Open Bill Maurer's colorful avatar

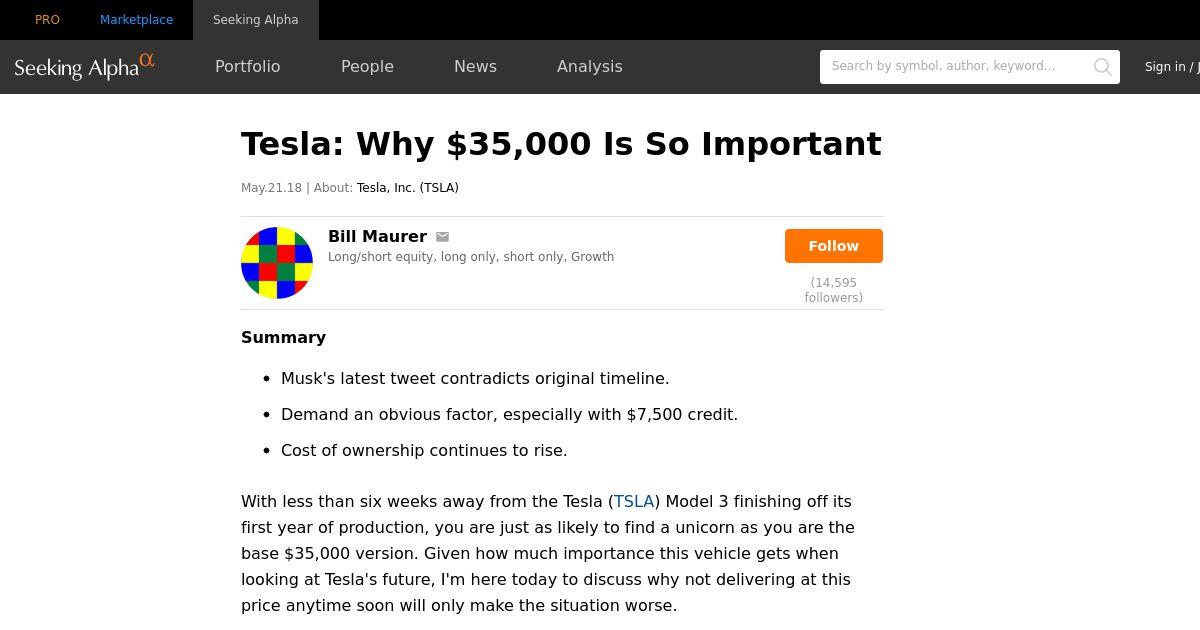277,263
